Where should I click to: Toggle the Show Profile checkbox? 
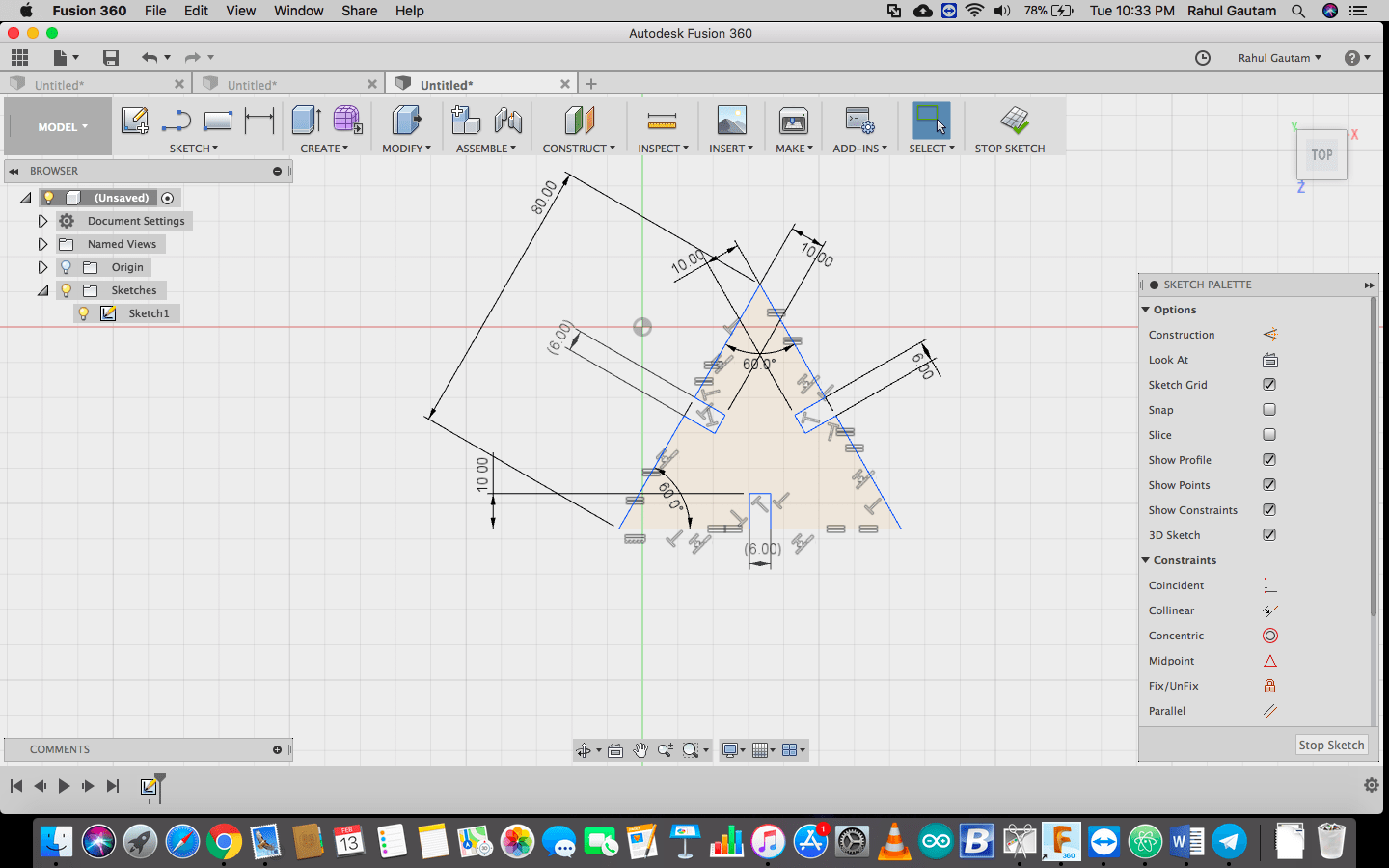1269,460
